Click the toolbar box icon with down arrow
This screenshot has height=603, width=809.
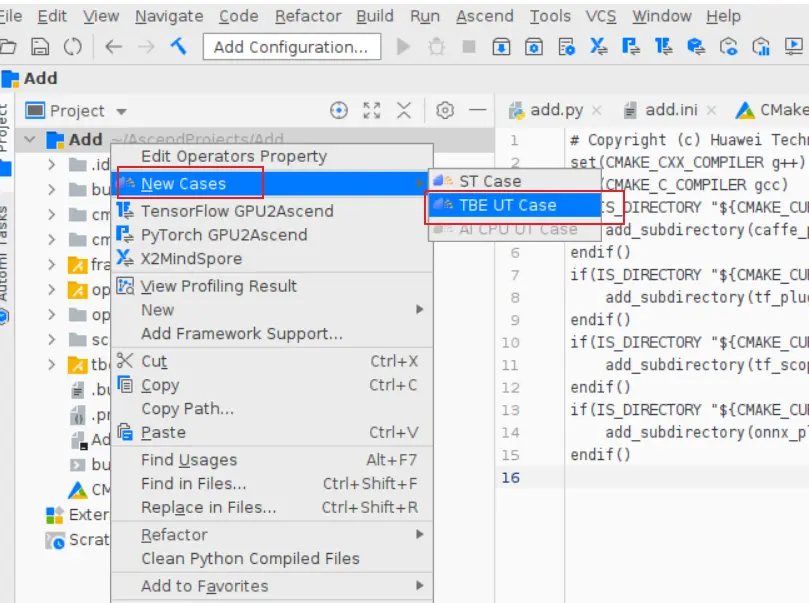coord(501,47)
